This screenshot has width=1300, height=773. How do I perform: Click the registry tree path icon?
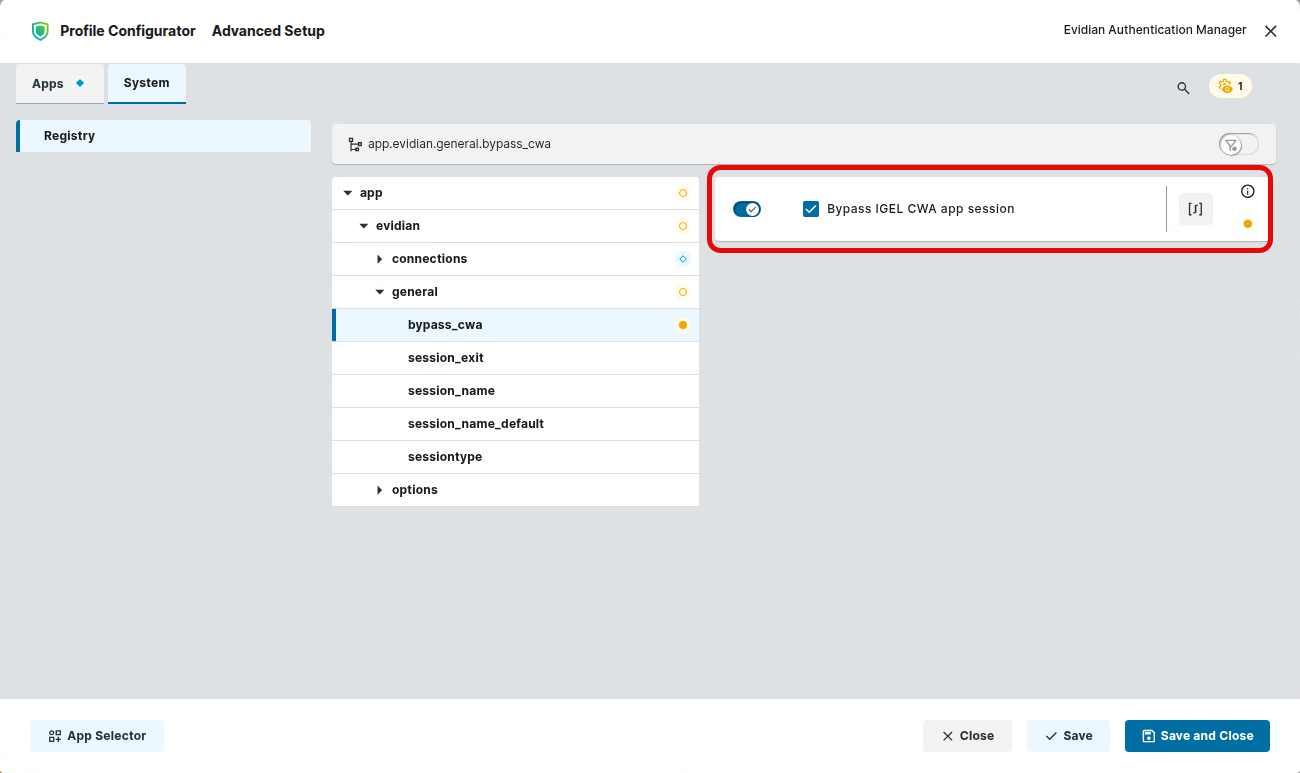pos(355,144)
